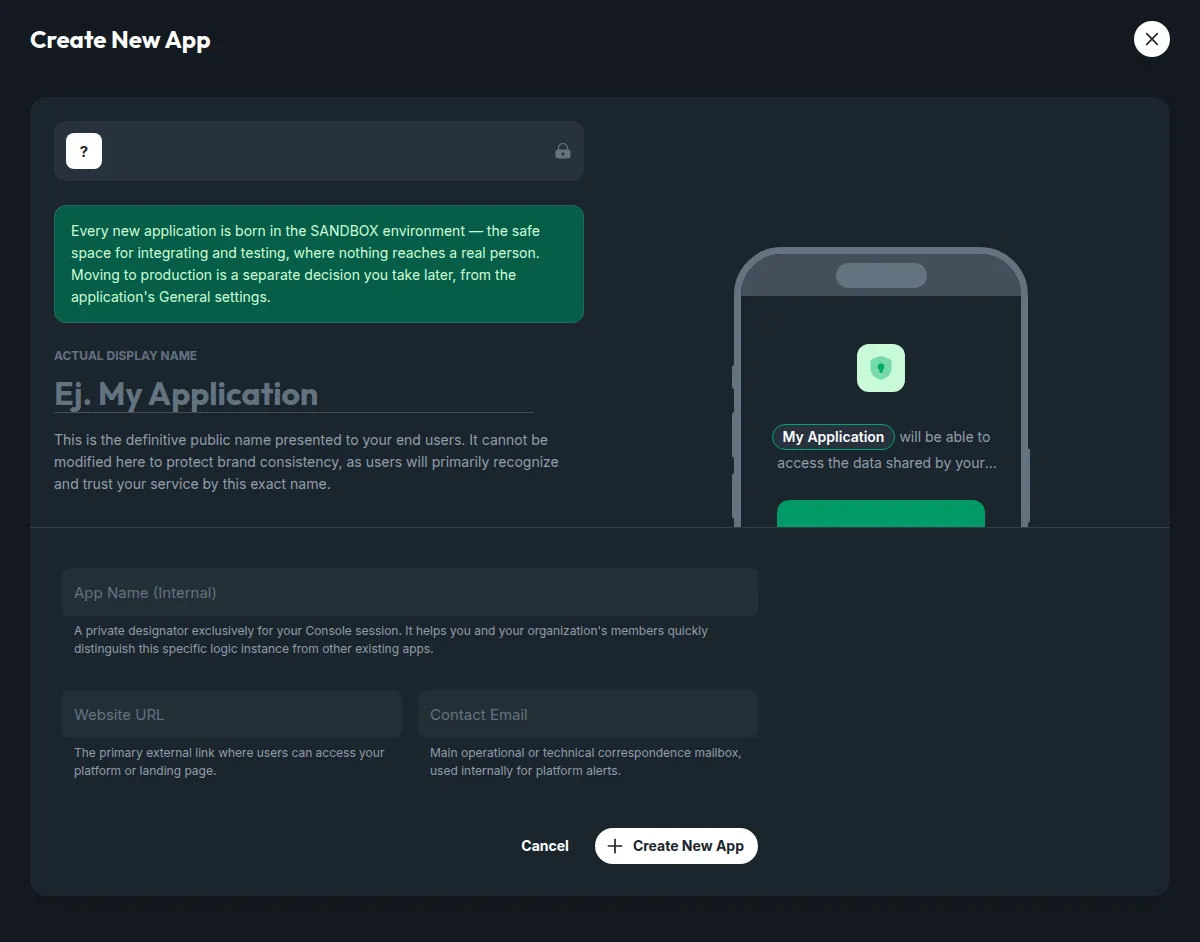Screen dimensions: 1200x942
Task: Click the plus icon on Create New App button
Action: (615, 846)
